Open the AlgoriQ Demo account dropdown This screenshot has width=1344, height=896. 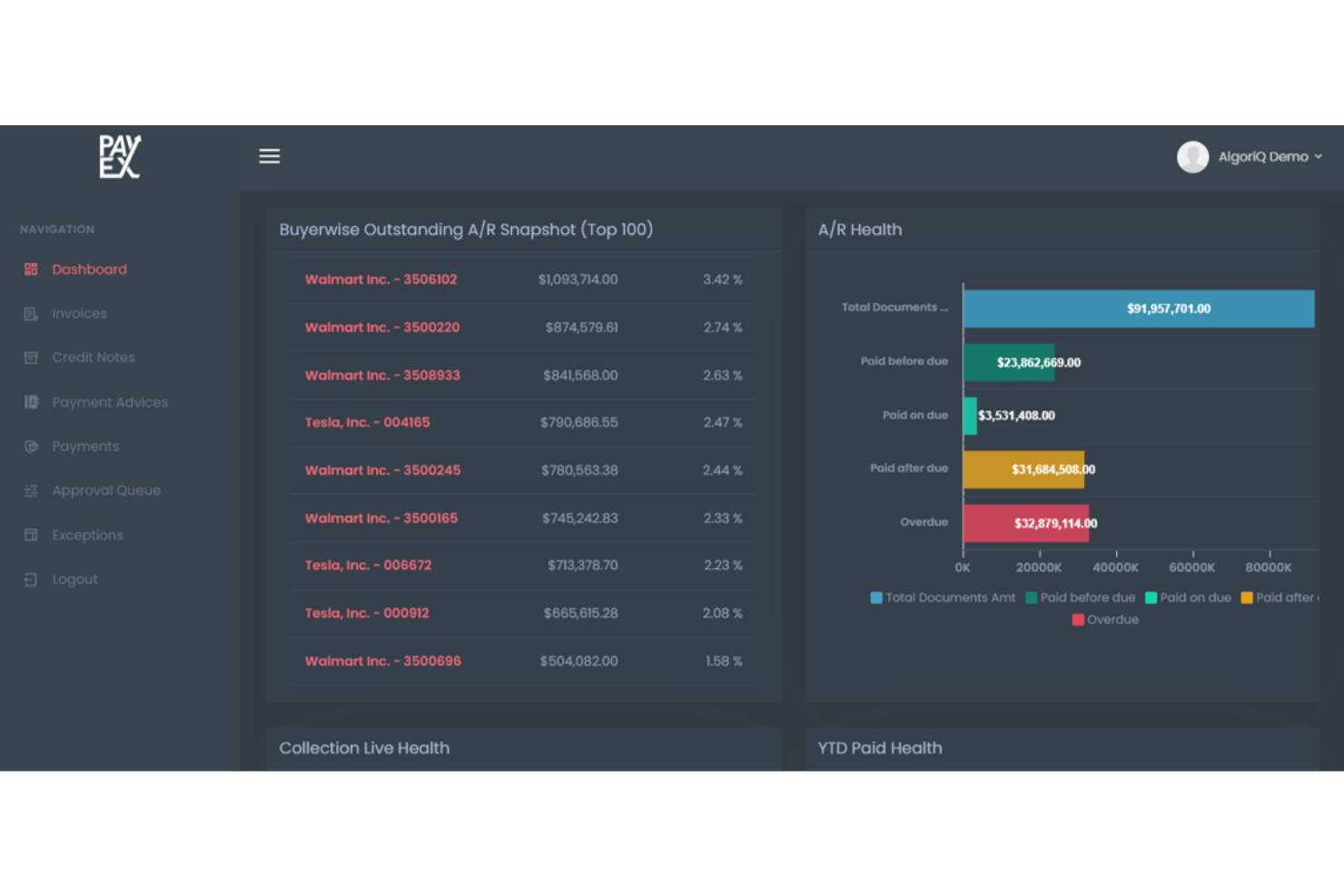coord(1270,157)
